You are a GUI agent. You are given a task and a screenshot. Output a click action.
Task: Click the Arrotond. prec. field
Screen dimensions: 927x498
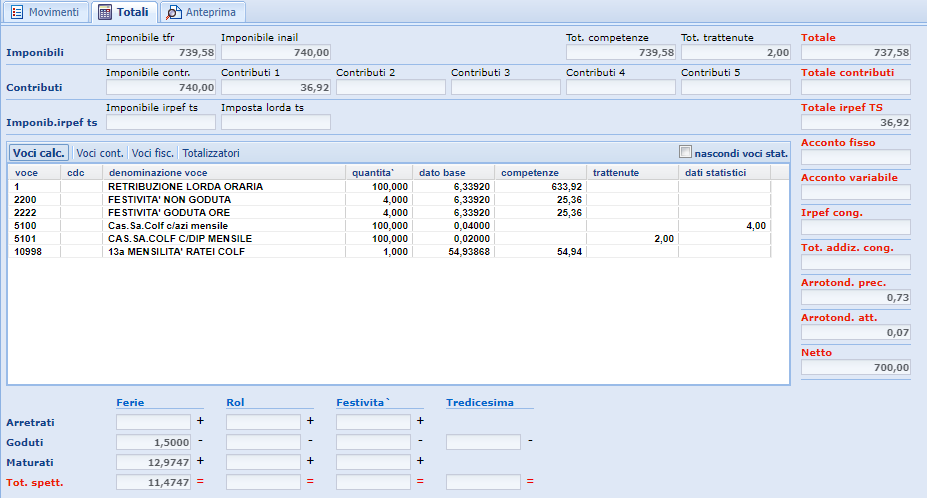point(855,297)
